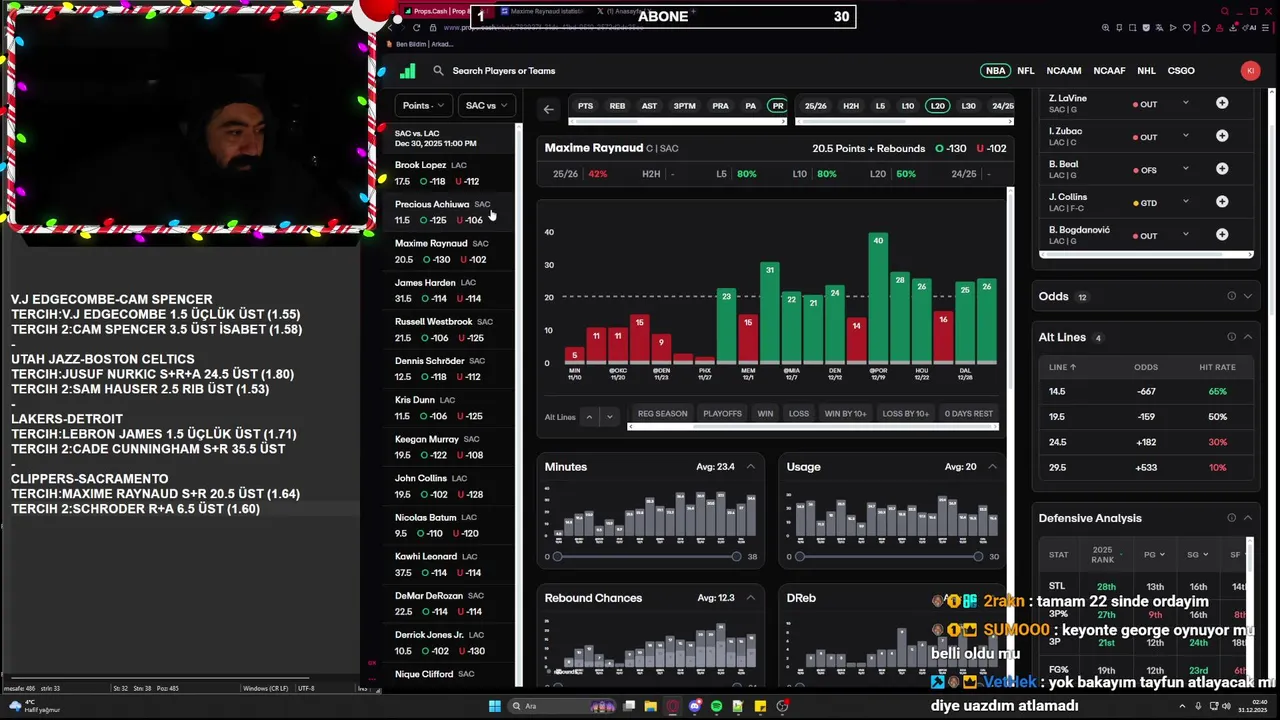Add I. Zubac with the plus icon
The width and height of the screenshot is (1280, 720).
(x=1222, y=136)
